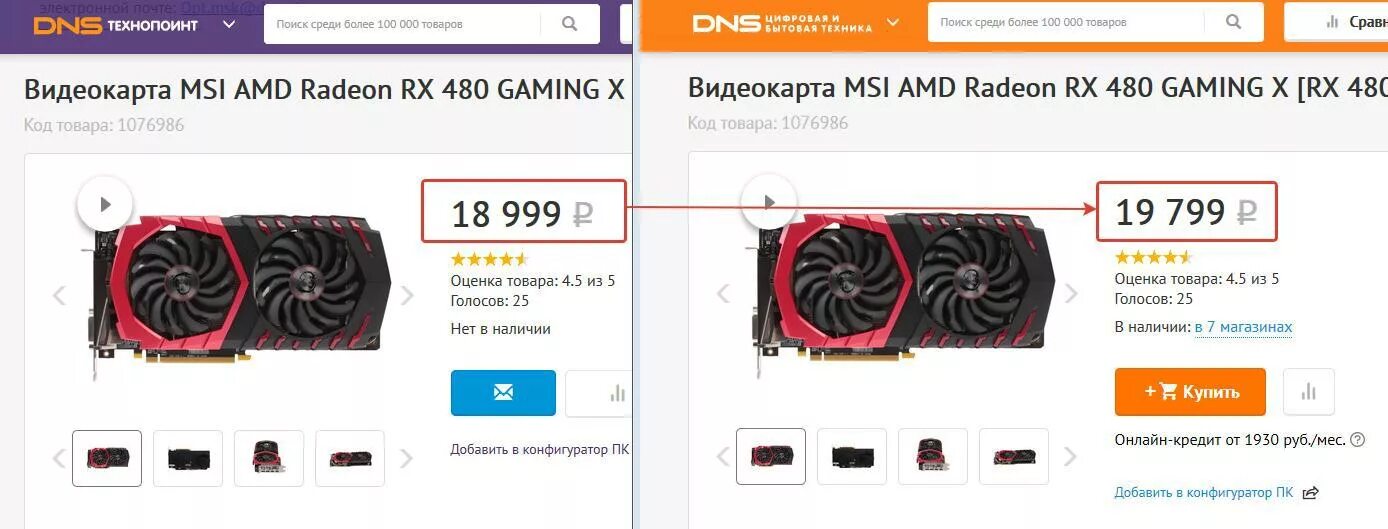Viewport: 1388px width, 529px height.
Task: Expand the DNS orange header dropdown chevron
Action: pyautogui.click(x=893, y=22)
